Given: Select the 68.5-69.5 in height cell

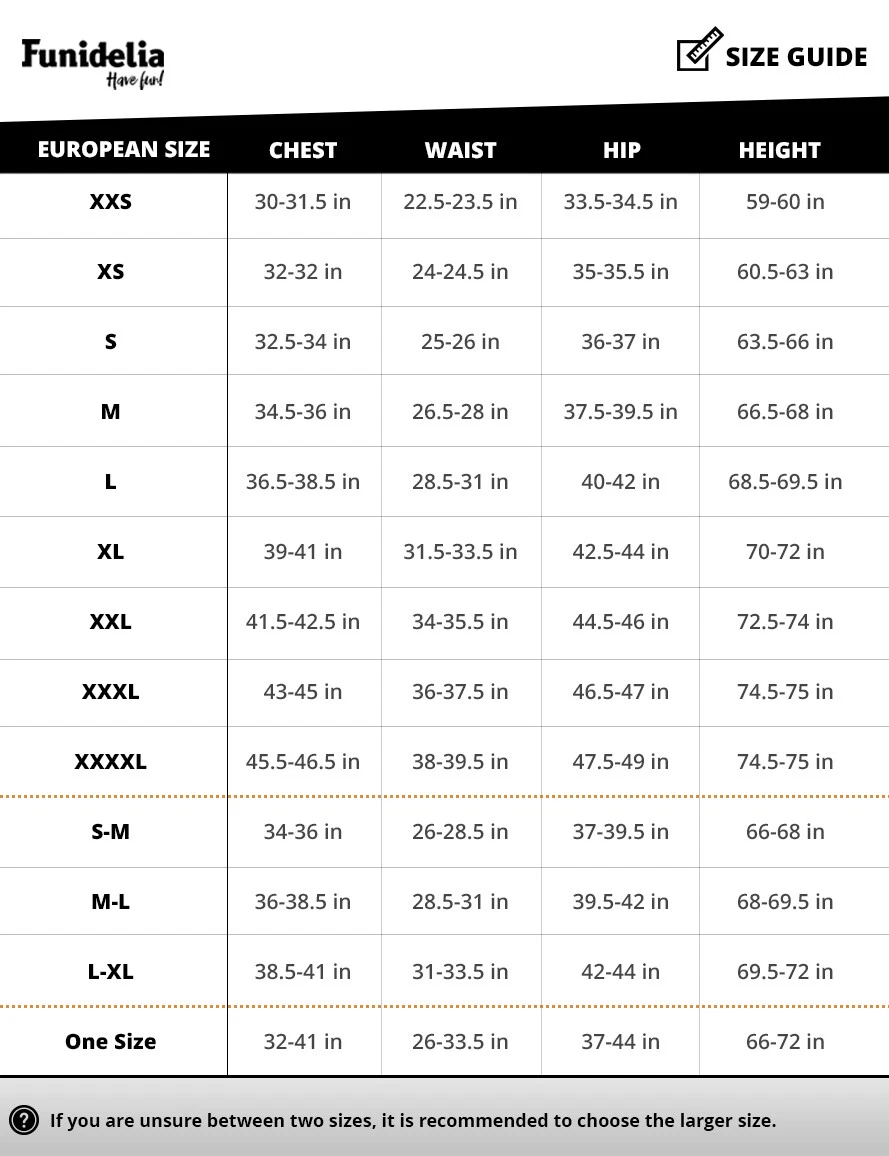Looking at the screenshot, I should click(x=785, y=481).
